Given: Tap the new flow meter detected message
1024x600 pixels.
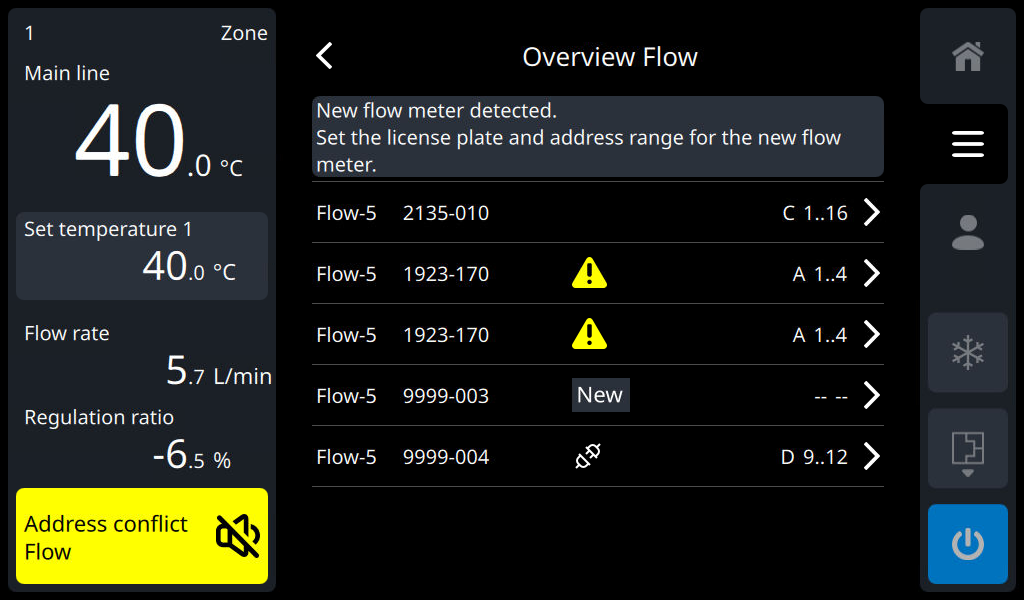Looking at the screenshot, I should click(x=597, y=137).
